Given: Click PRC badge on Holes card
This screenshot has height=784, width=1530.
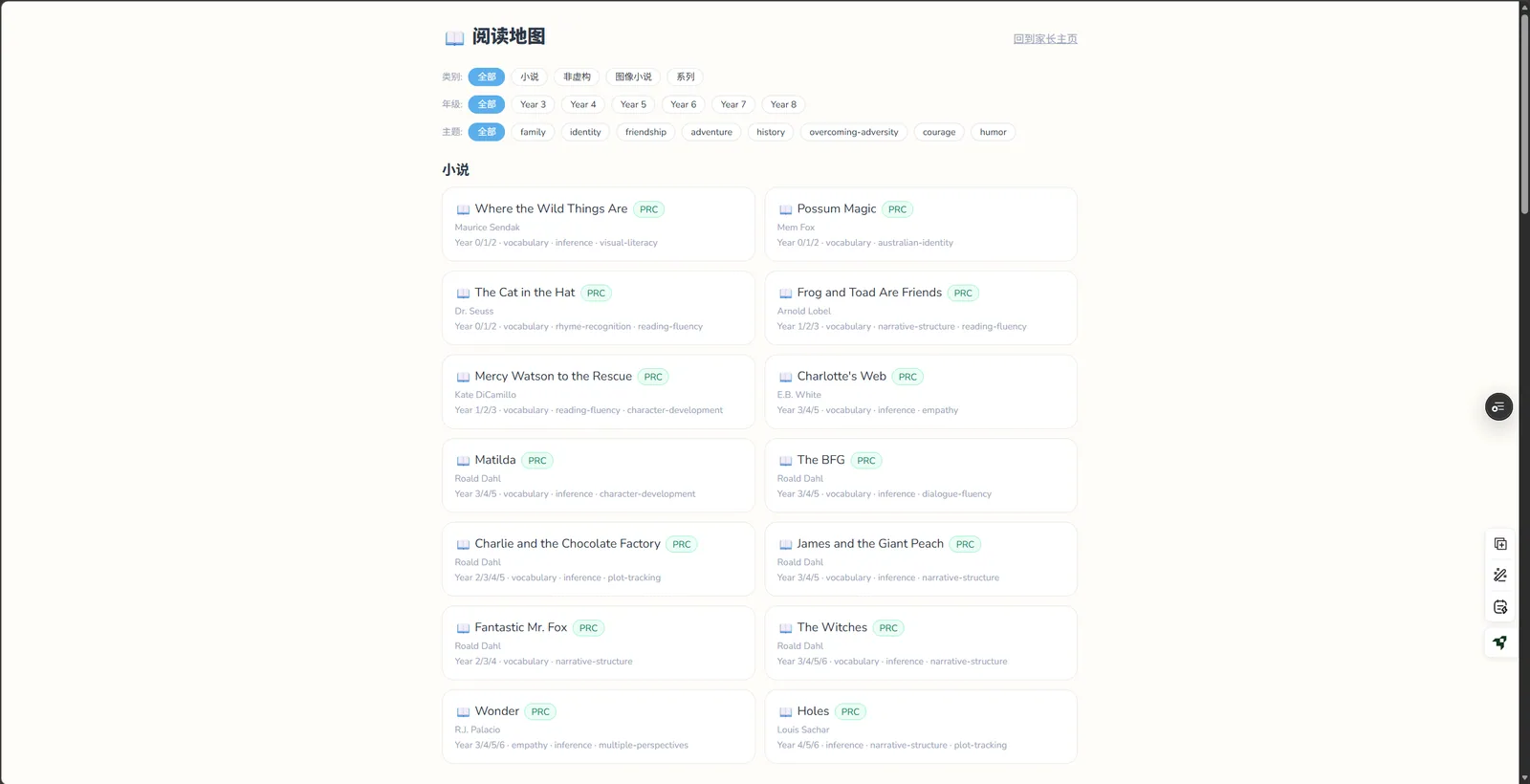Looking at the screenshot, I should [x=850, y=712].
